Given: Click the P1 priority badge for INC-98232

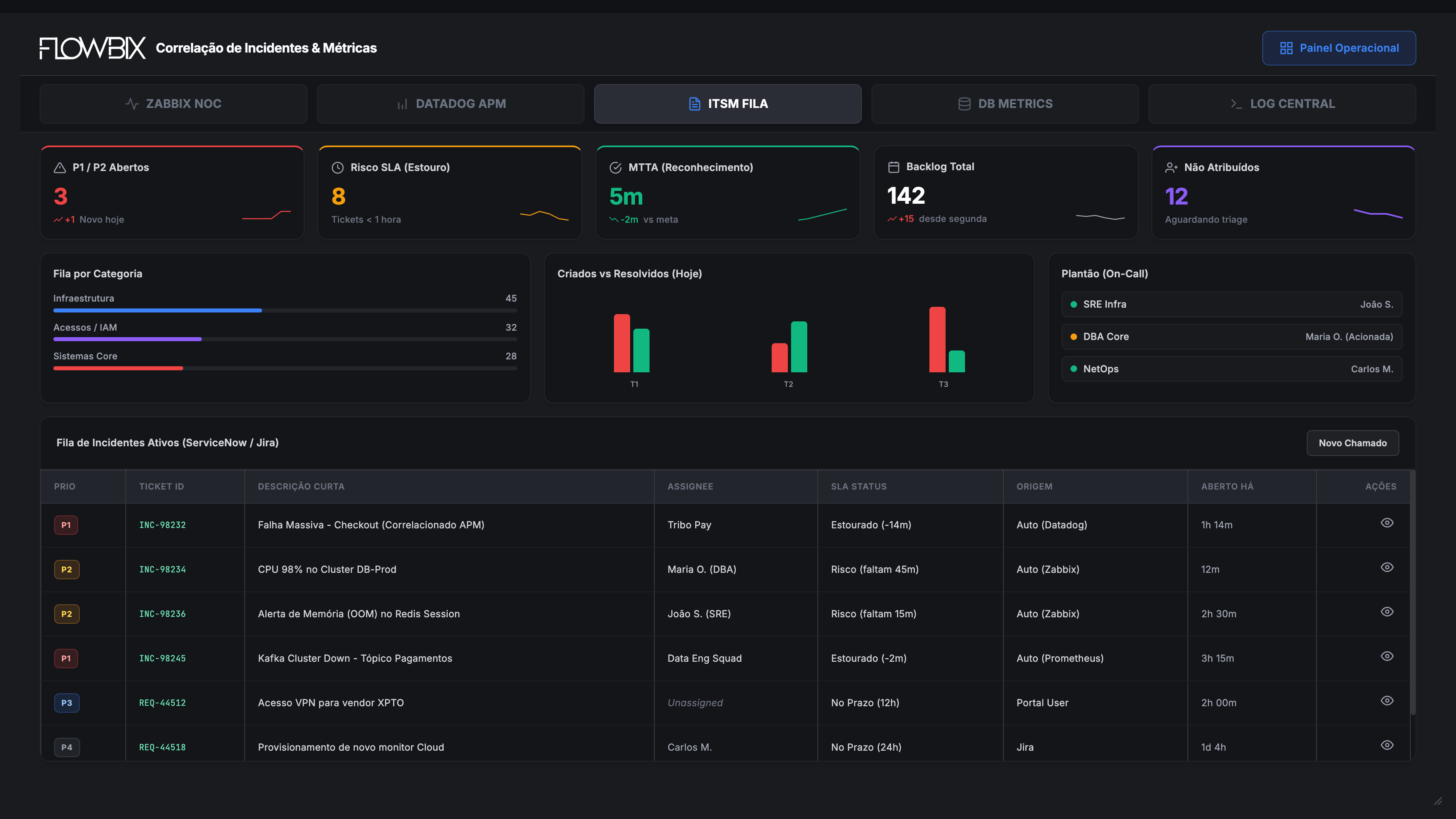Looking at the screenshot, I should tap(66, 525).
